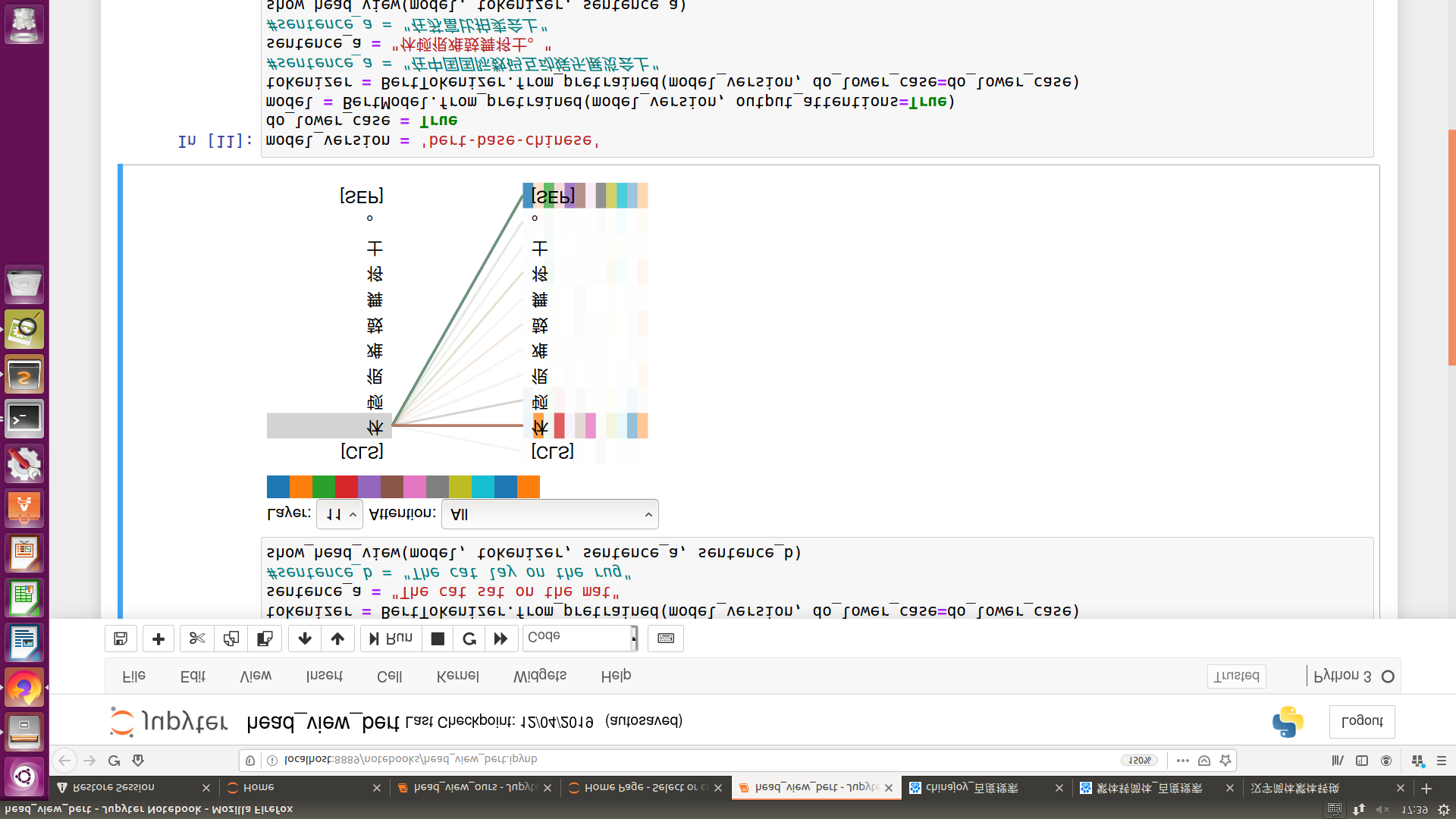Click the cut cells scissors icon

click(197, 639)
